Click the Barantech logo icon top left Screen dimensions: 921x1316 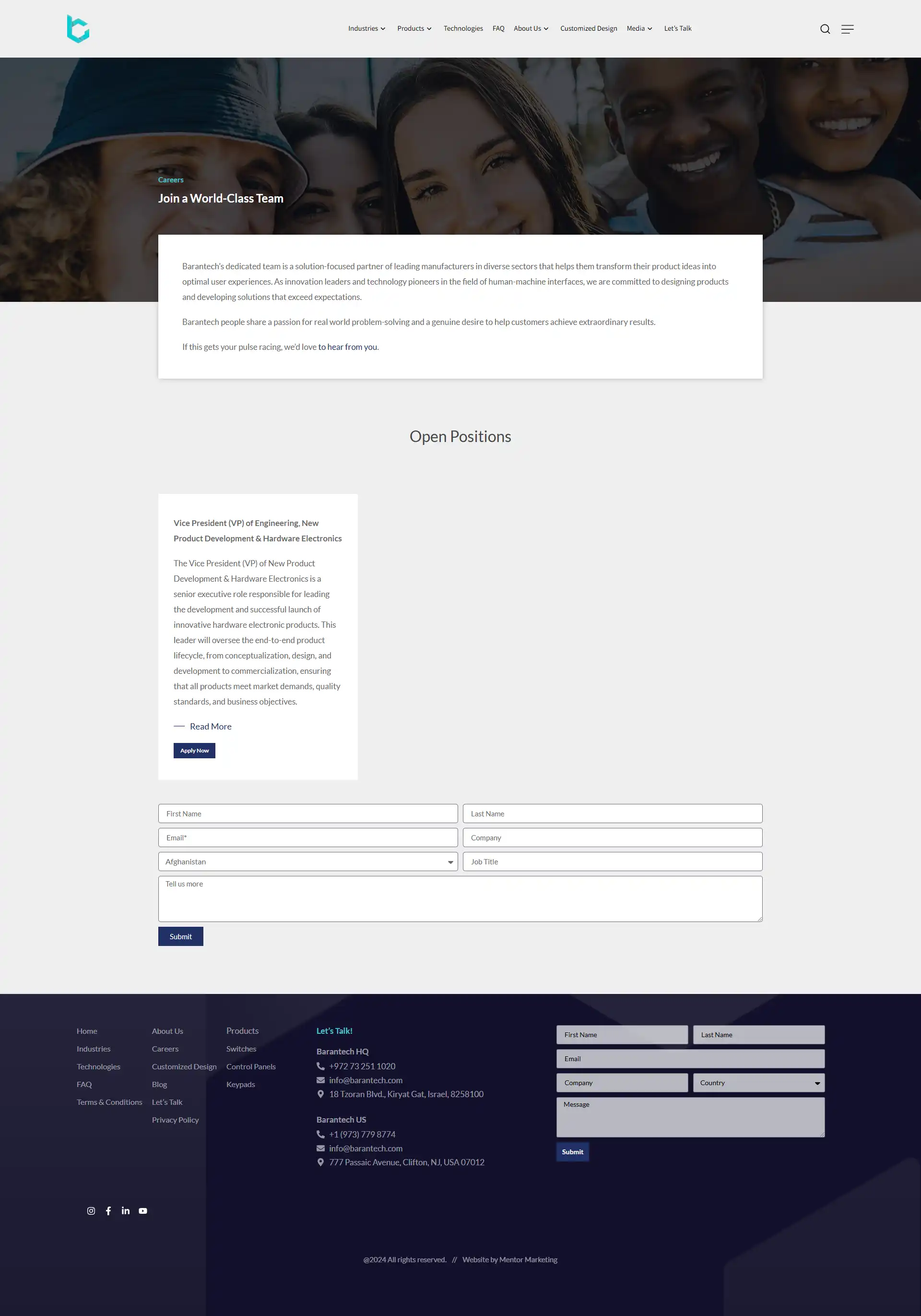pyautogui.click(x=78, y=28)
